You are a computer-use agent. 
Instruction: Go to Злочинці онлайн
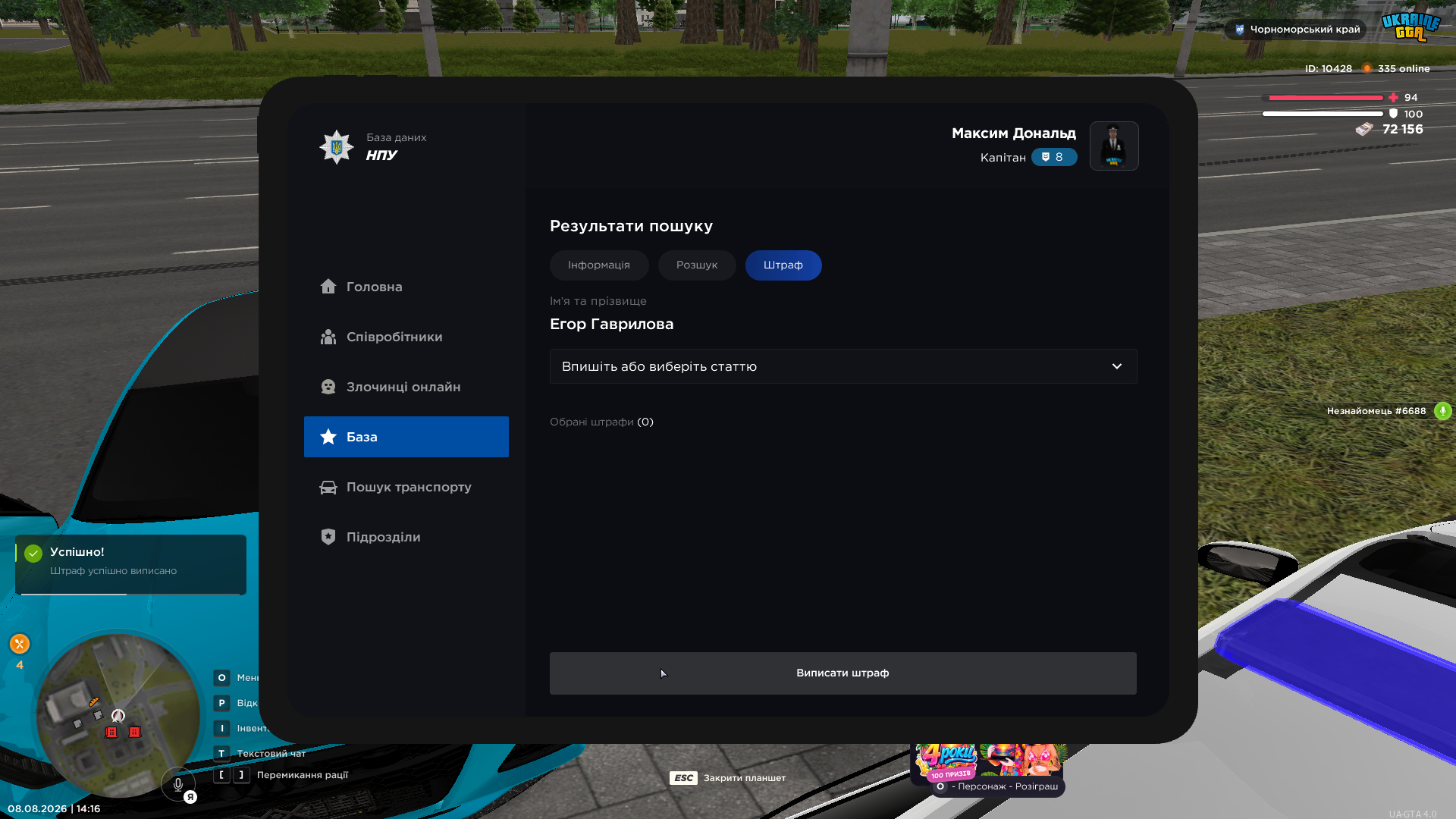[x=406, y=387]
